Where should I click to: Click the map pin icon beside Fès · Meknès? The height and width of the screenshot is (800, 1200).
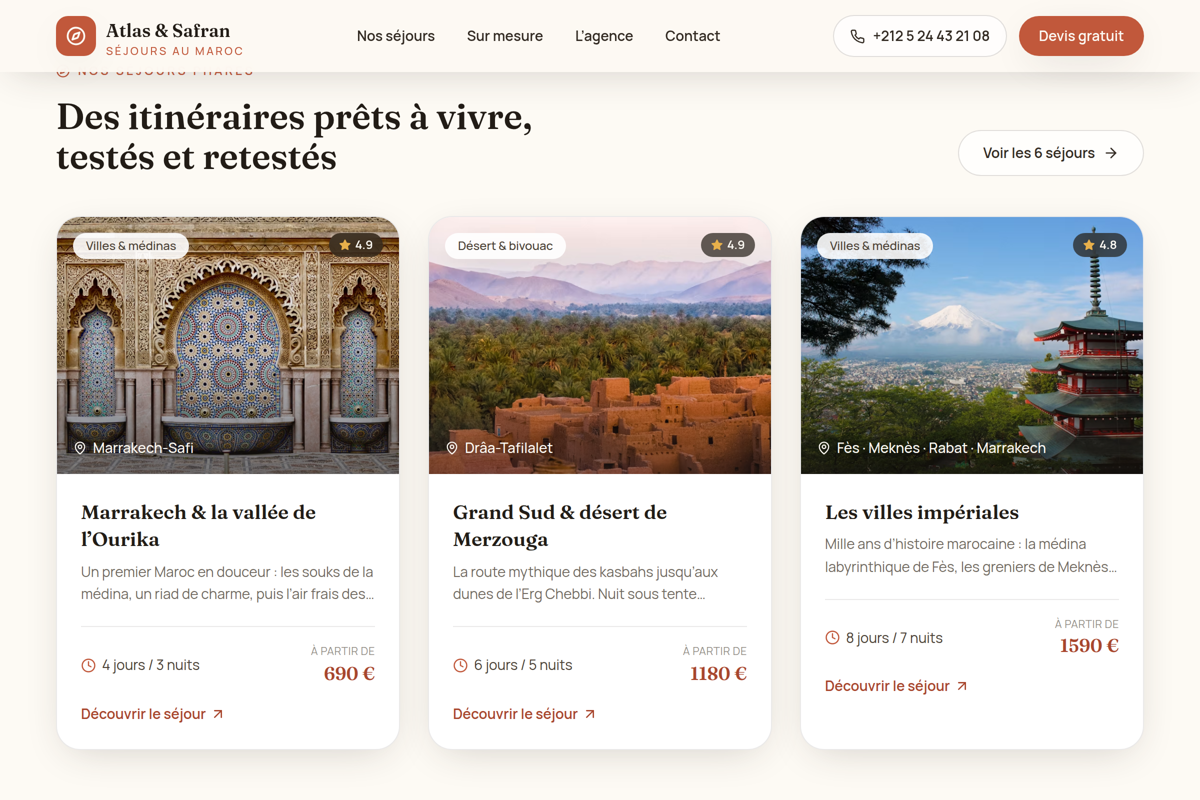click(x=824, y=448)
